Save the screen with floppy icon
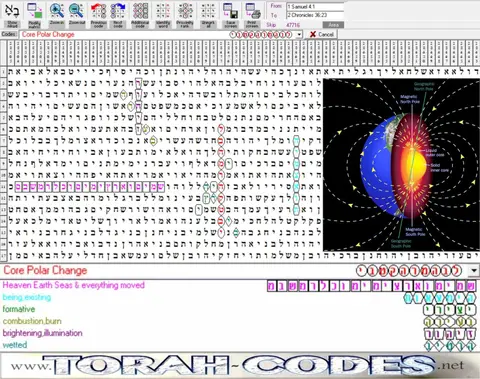 click(x=230, y=14)
